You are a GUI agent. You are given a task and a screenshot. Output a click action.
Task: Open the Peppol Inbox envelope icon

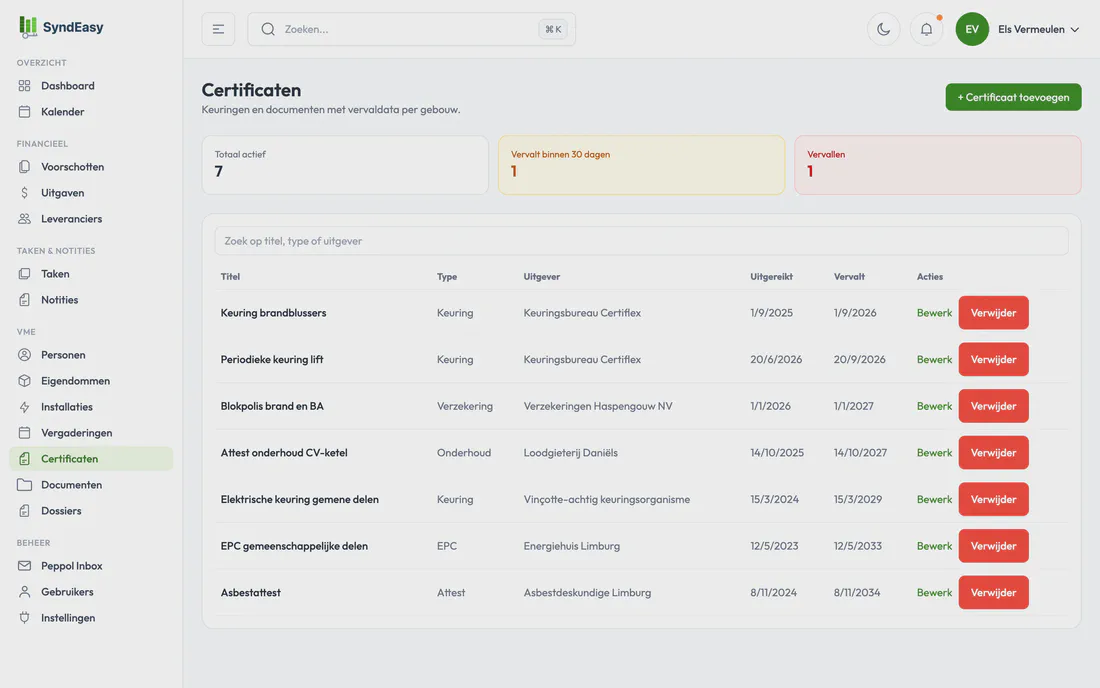pyautogui.click(x=25, y=566)
